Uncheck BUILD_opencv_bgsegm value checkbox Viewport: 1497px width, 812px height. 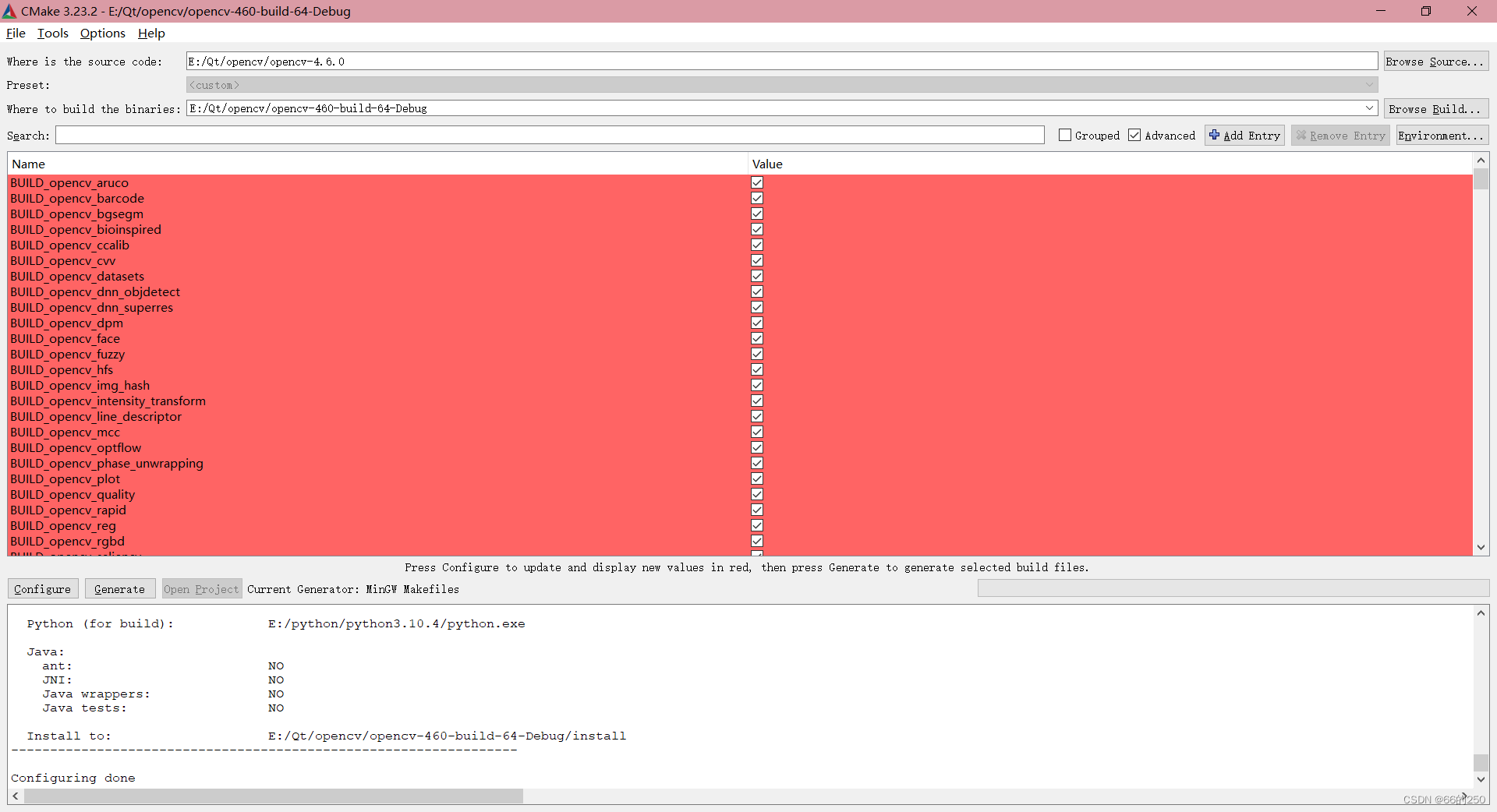(x=757, y=214)
